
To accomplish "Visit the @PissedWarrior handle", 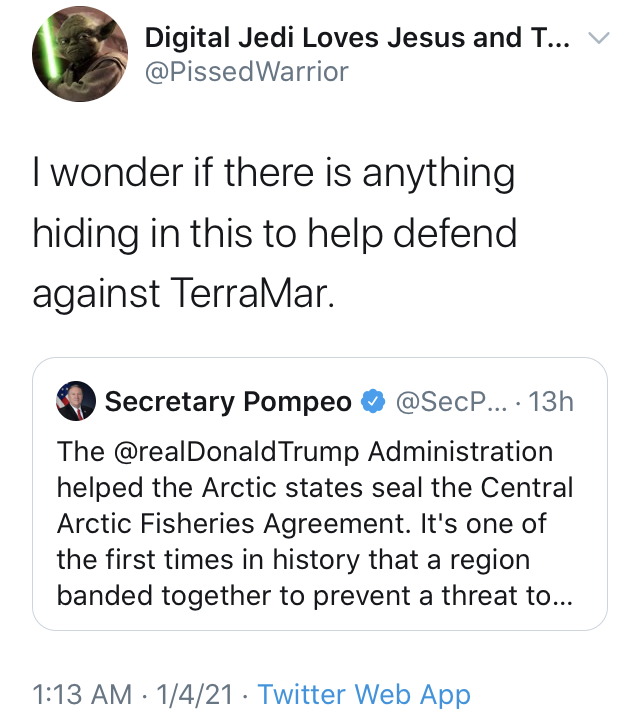I will point(246,72).
